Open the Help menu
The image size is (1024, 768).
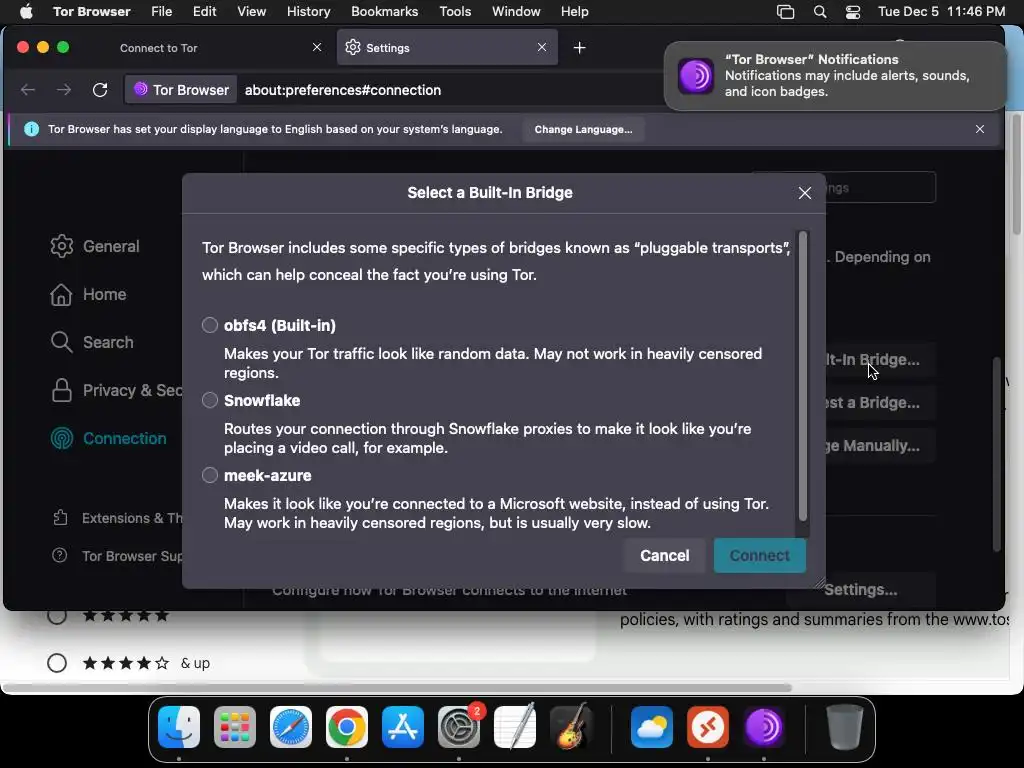pos(575,11)
